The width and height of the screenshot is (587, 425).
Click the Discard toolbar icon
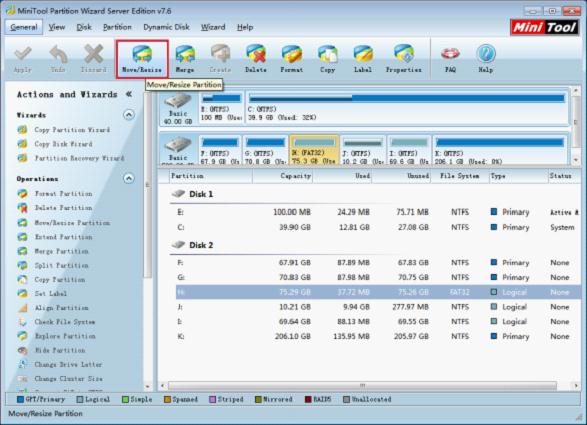click(x=93, y=59)
